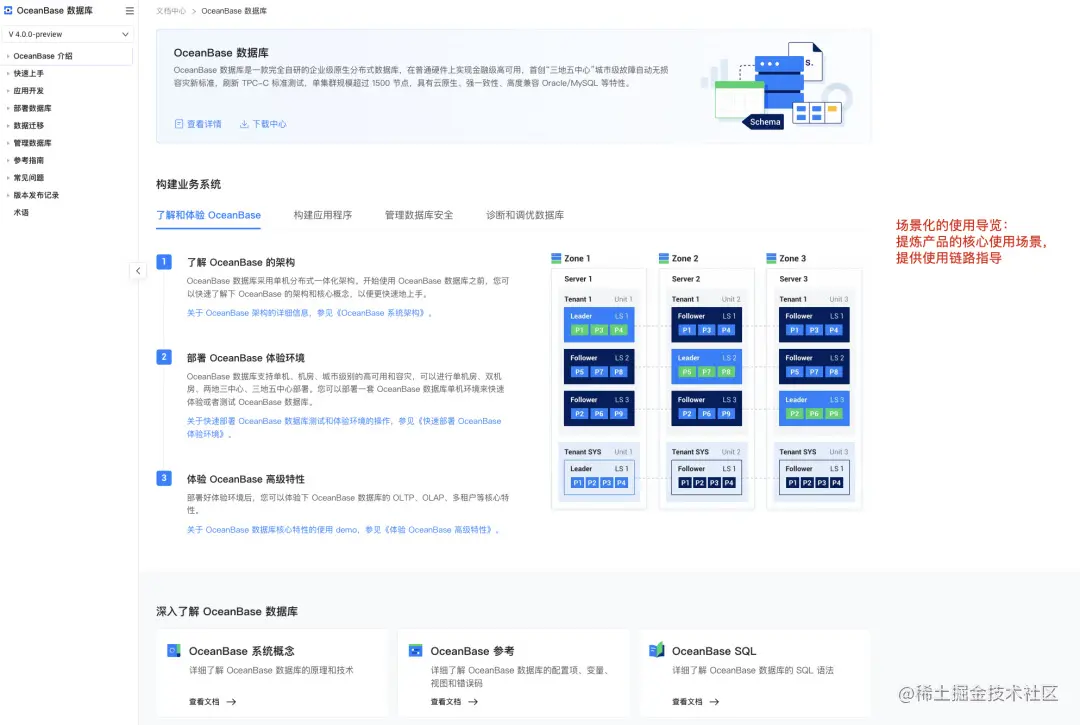The height and width of the screenshot is (725, 1080).
Task: Open the 查看详情 link
Action: click(204, 124)
